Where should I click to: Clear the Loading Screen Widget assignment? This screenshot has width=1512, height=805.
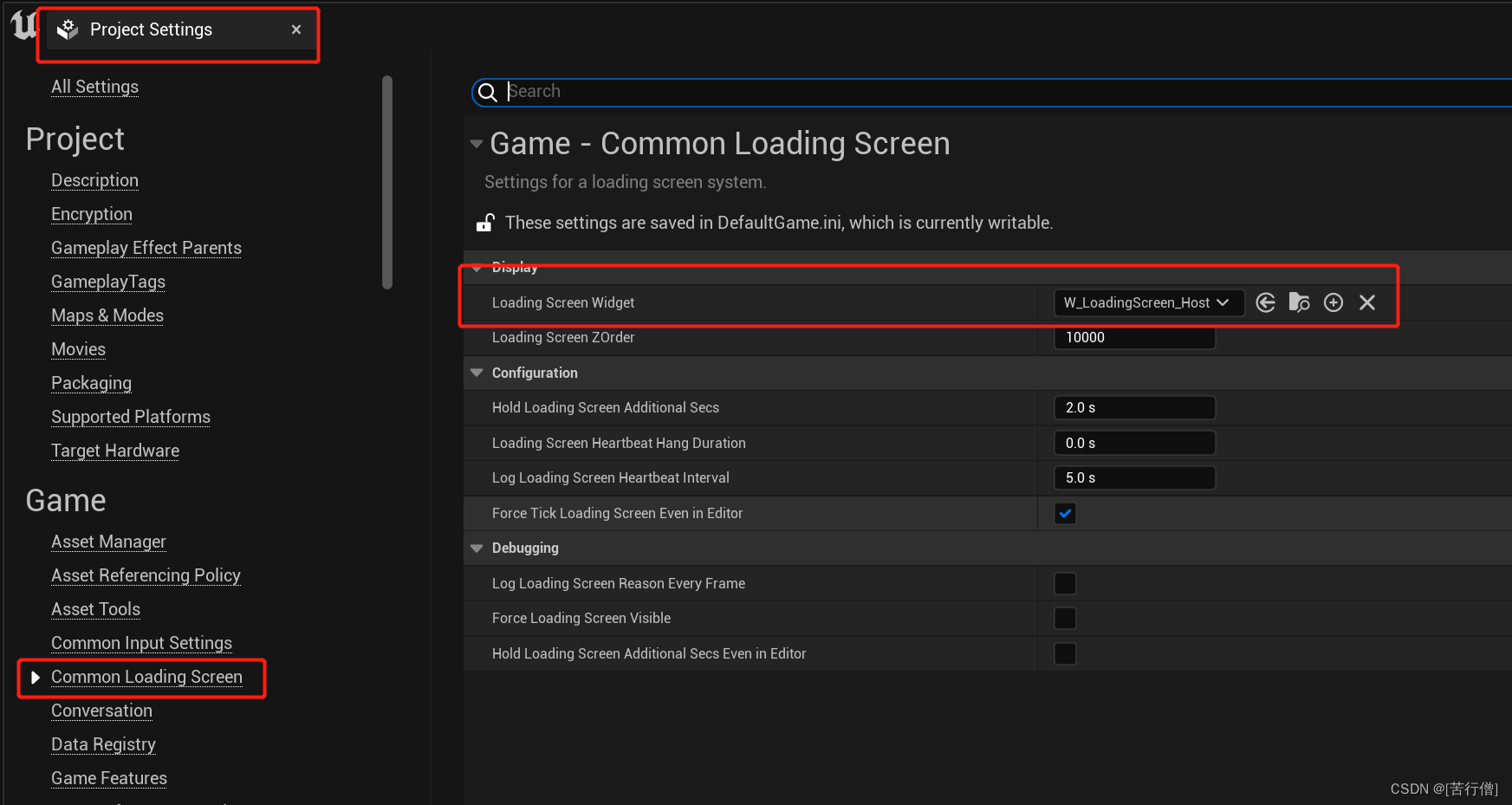click(1366, 302)
